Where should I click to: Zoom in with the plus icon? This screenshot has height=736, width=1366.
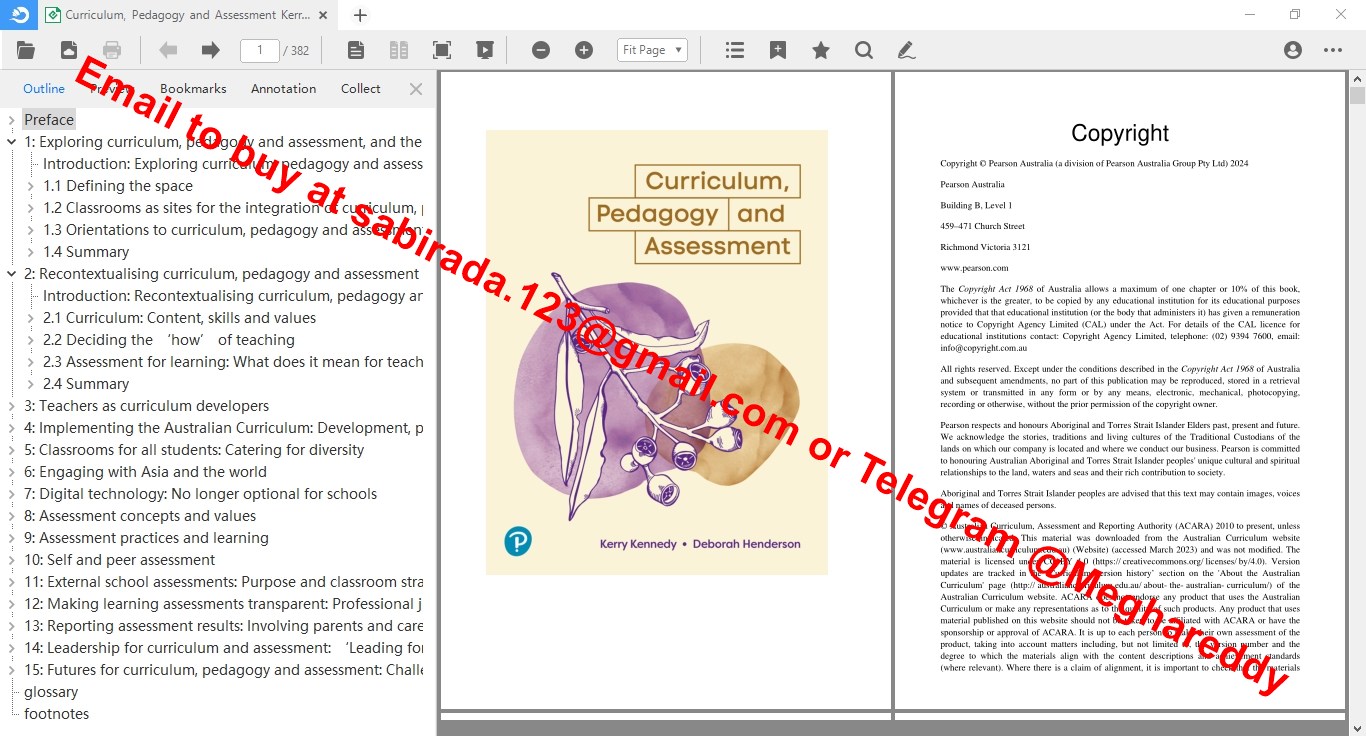click(584, 50)
